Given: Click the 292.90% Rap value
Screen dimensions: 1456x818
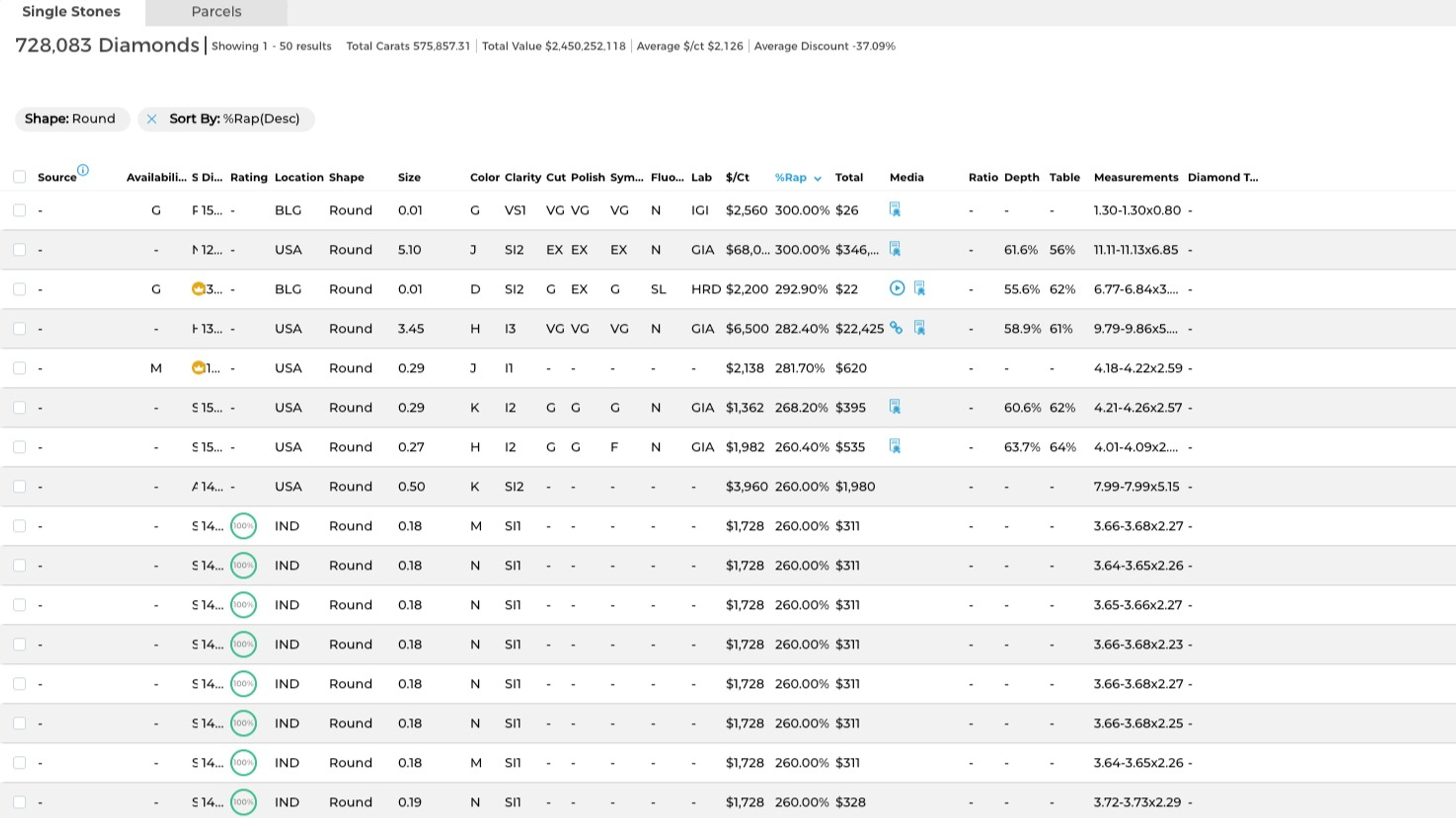Looking at the screenshot, I should [x=801, y=289].
